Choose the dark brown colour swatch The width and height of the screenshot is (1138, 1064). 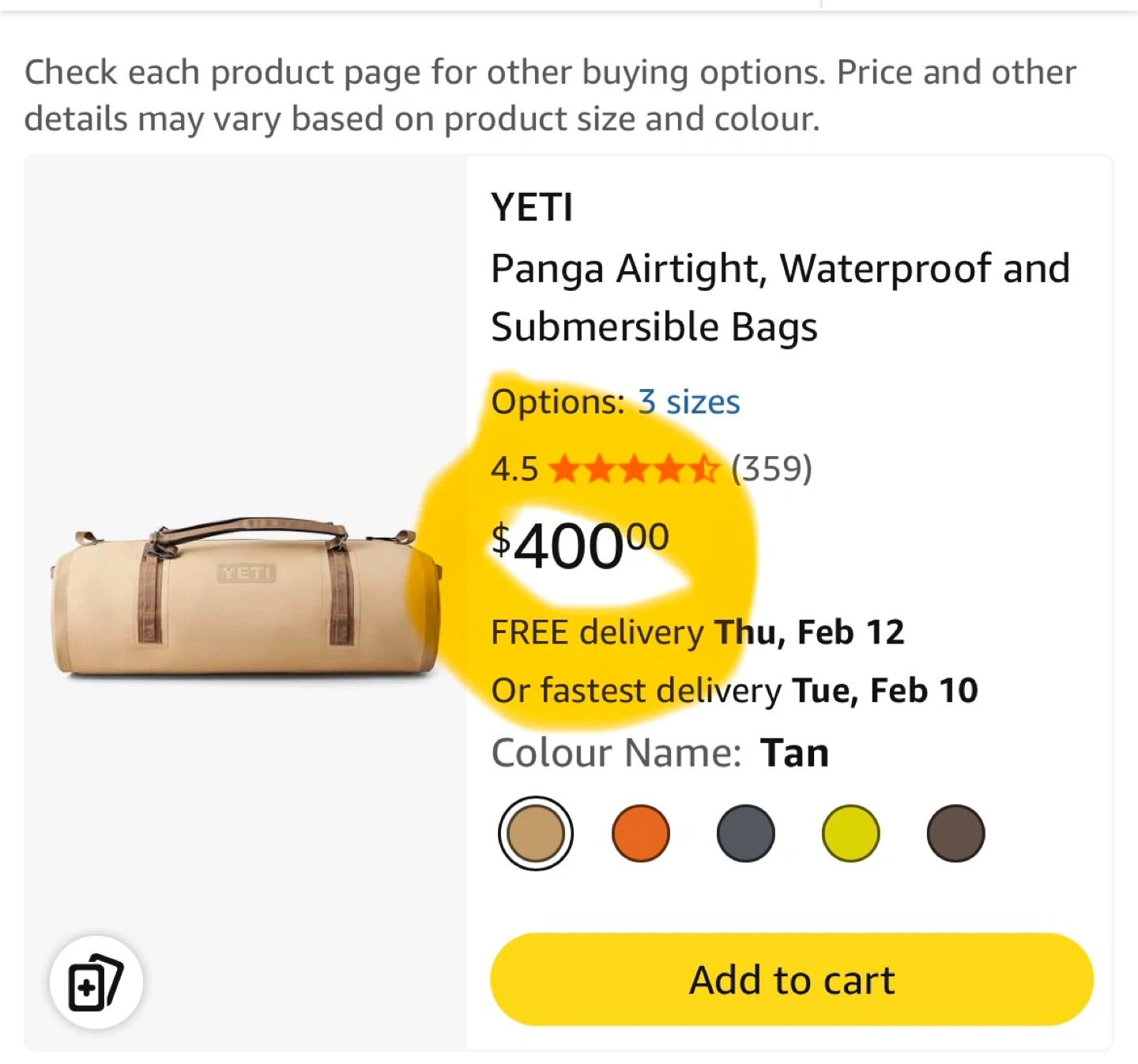955,833
